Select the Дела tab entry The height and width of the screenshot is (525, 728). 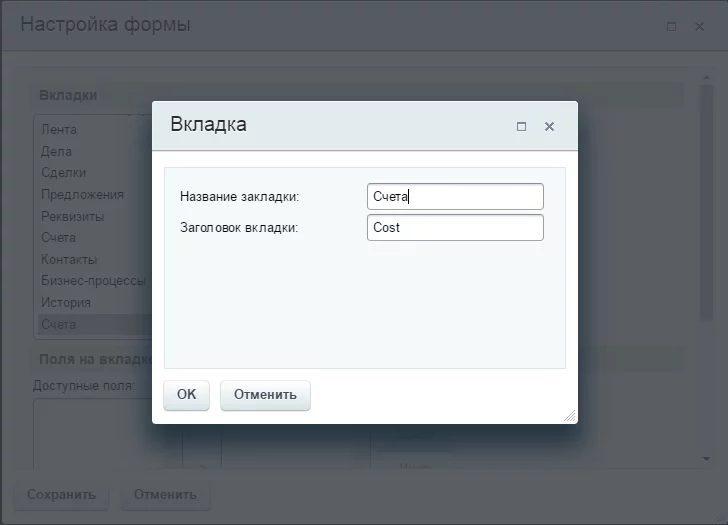56,152
